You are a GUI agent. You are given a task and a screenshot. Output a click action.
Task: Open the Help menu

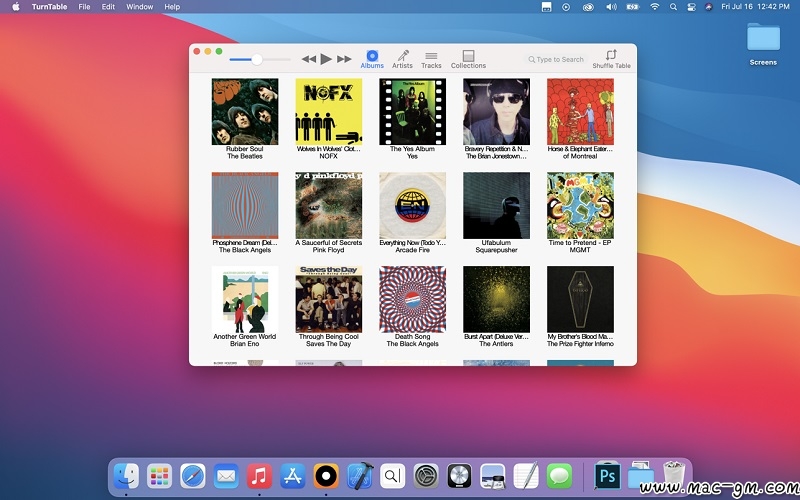[172, 7]
